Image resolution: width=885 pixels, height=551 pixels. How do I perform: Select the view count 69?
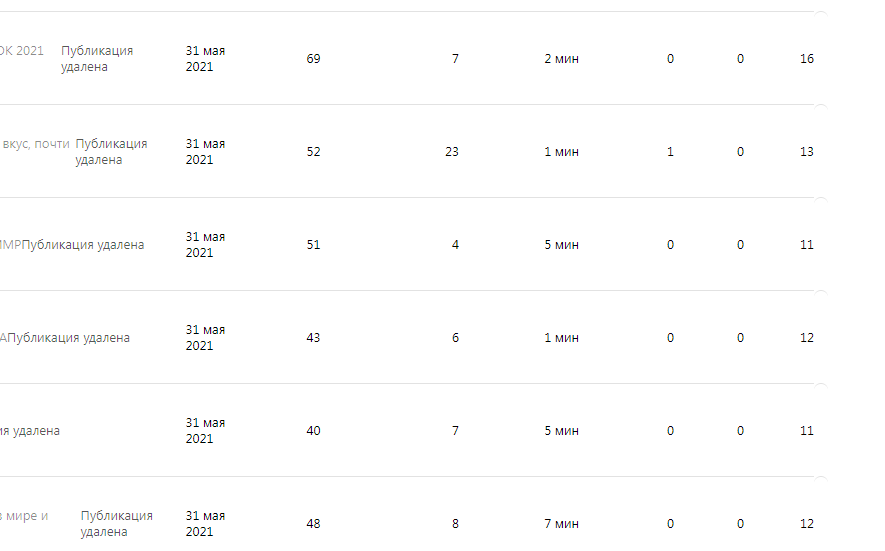click(313, 59)
